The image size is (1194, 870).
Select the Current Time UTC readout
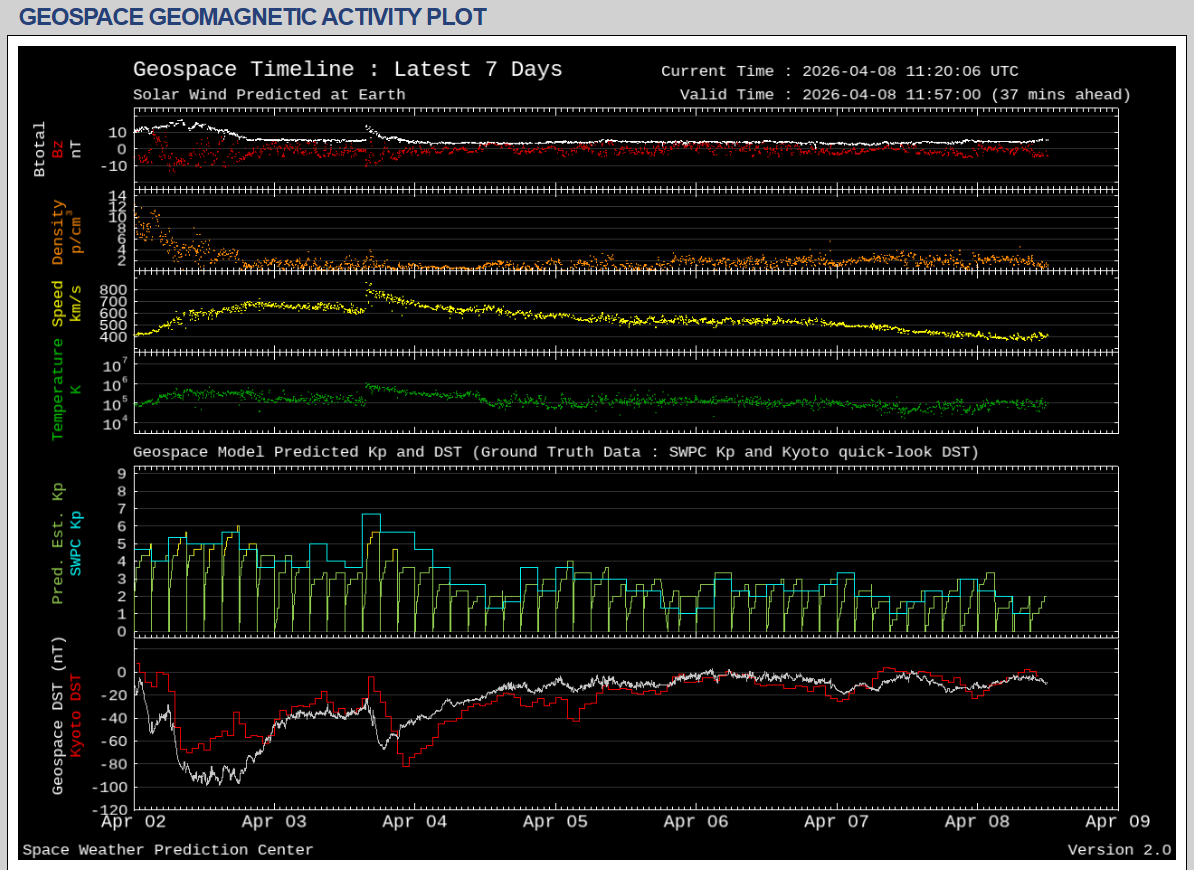839,71
